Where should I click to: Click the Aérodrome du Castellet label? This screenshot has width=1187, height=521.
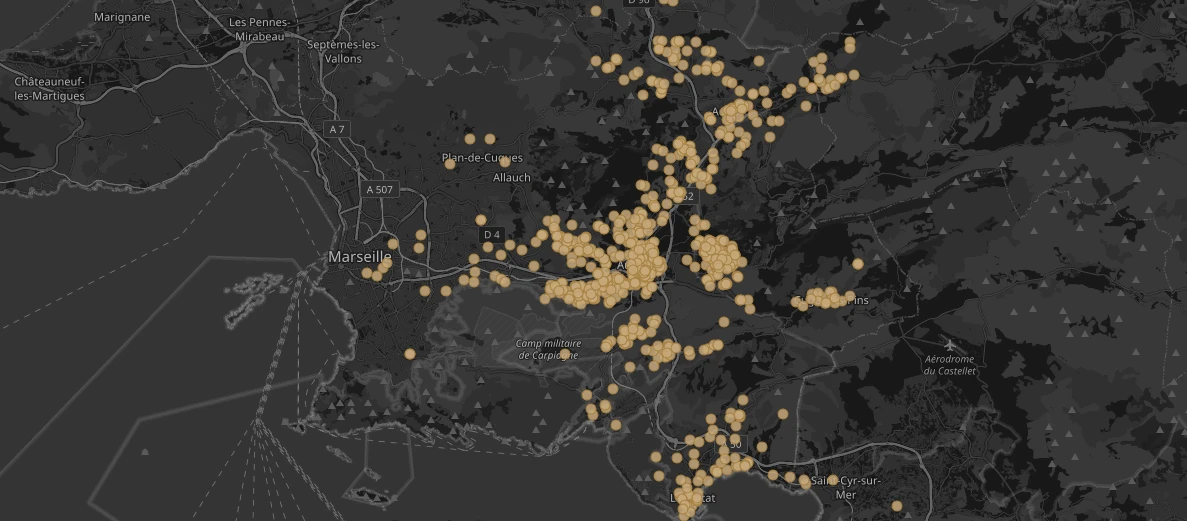click(x=949, y=365)
